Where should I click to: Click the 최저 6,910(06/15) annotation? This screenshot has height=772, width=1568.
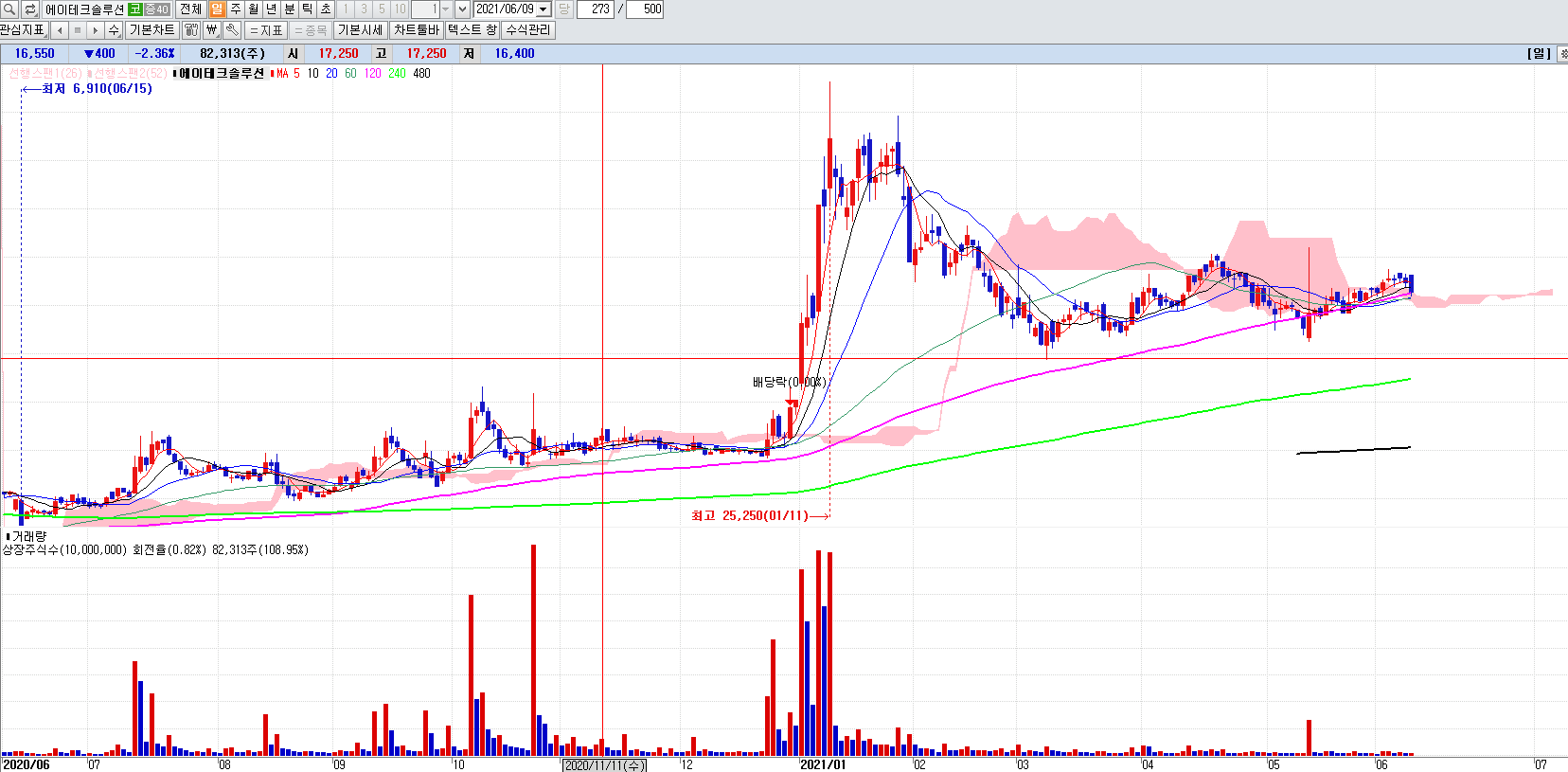click(x=97, y=89)
